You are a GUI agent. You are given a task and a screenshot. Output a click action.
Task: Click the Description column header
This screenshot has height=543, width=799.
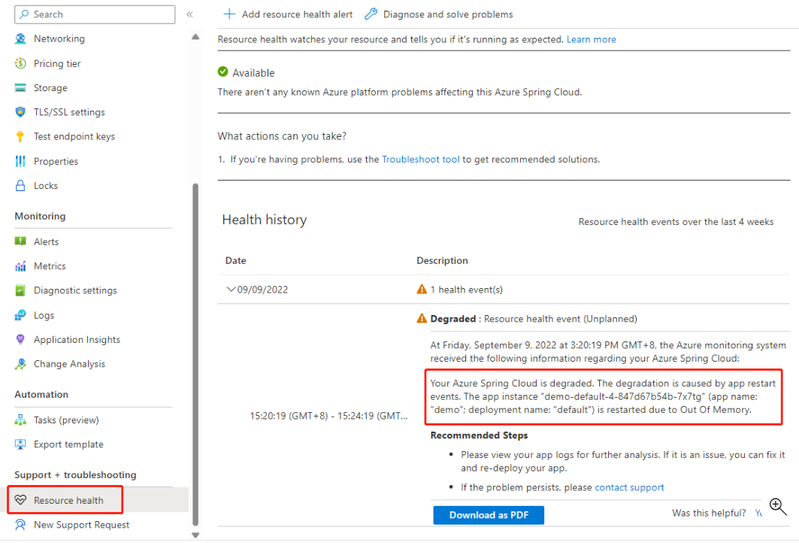pos(442,260)
